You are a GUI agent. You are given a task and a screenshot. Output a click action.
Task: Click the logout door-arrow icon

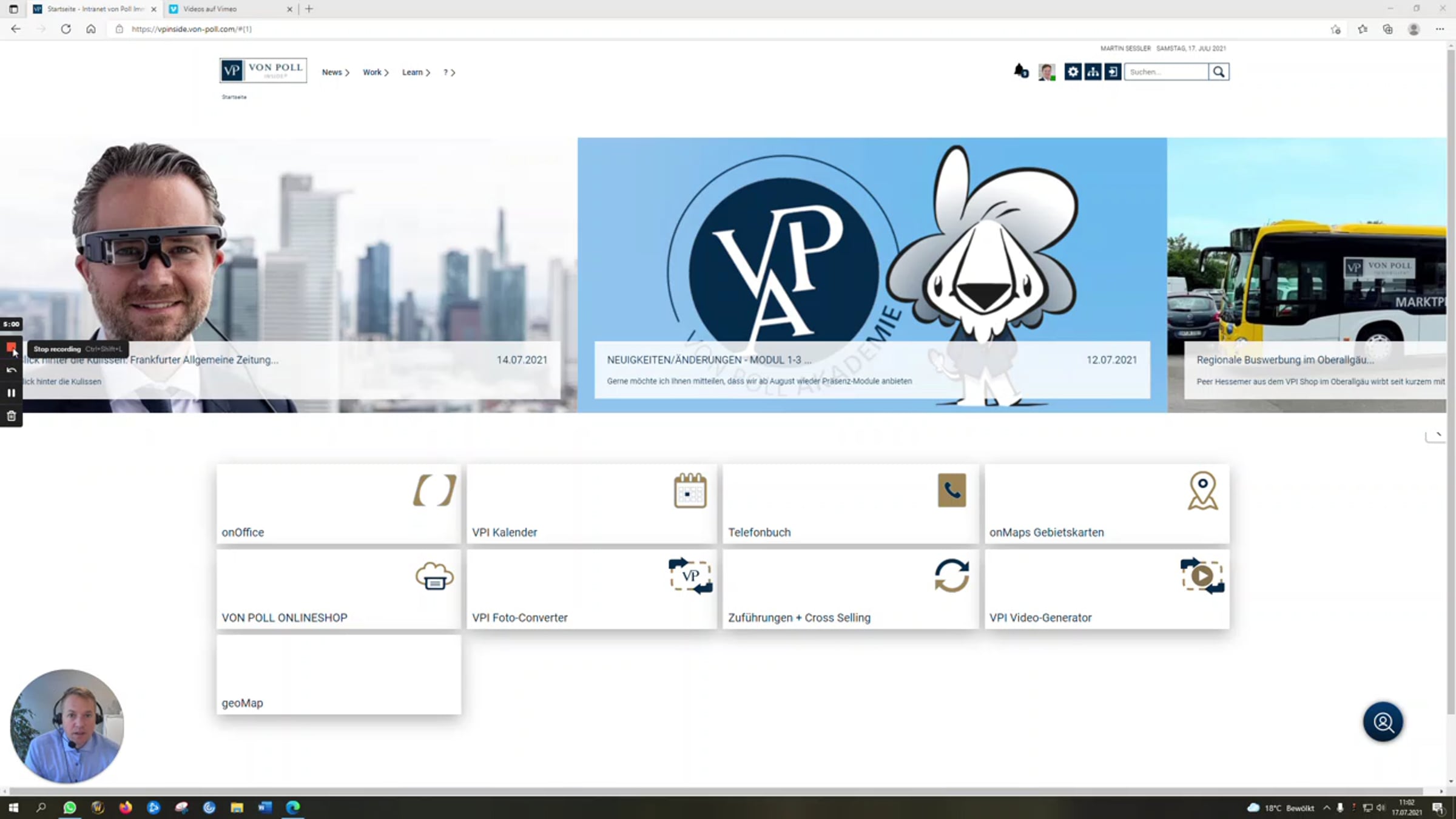tap(1113, 72)
